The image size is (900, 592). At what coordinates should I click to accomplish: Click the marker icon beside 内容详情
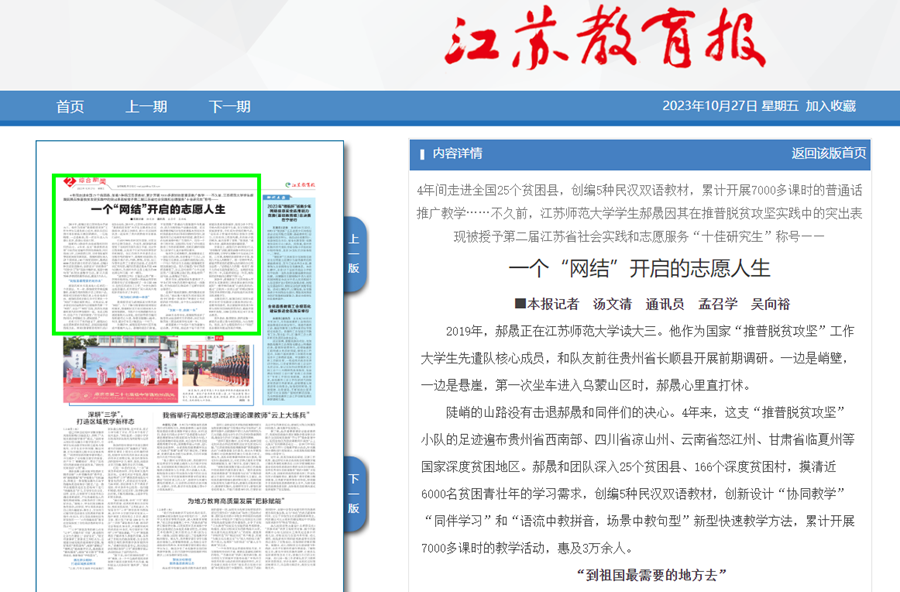click(421, 154)
